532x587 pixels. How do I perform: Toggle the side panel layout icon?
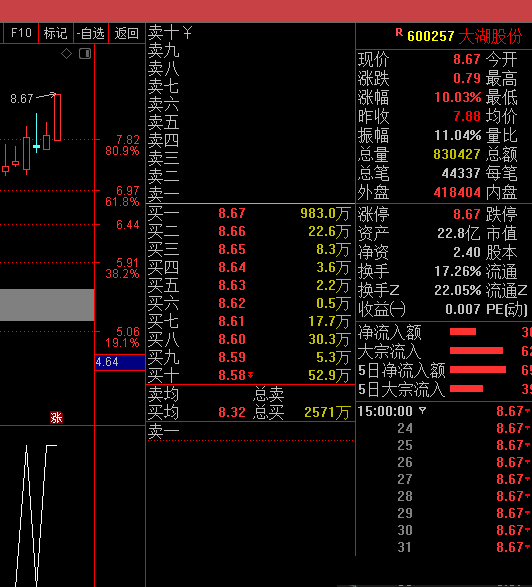85,54
